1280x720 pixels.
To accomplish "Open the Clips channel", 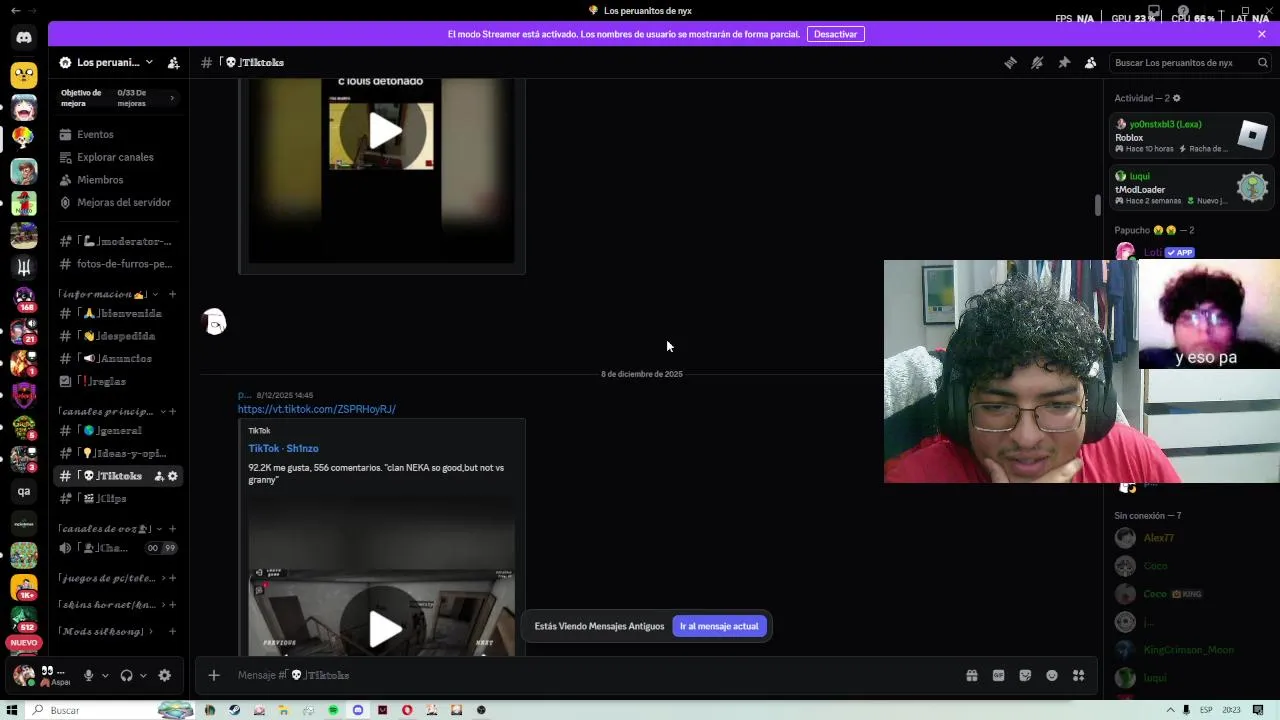I will click(118, 498).
